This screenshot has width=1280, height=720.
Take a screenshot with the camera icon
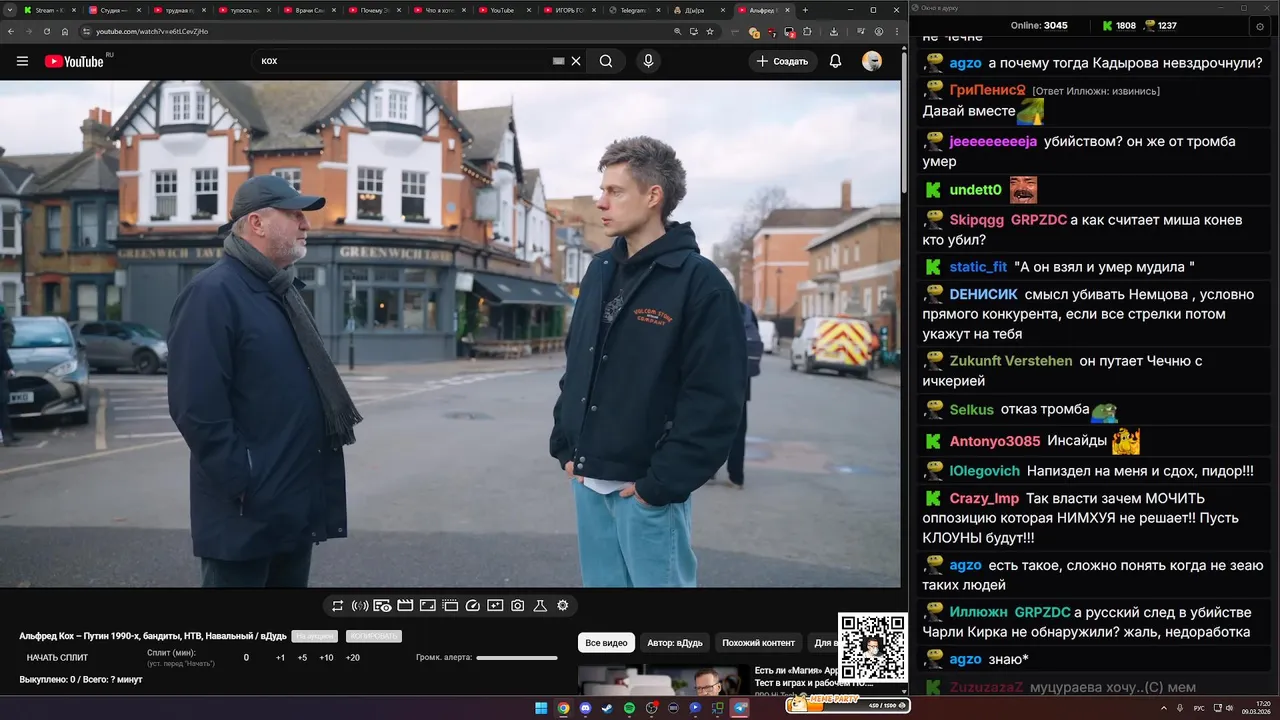(518, 605)
